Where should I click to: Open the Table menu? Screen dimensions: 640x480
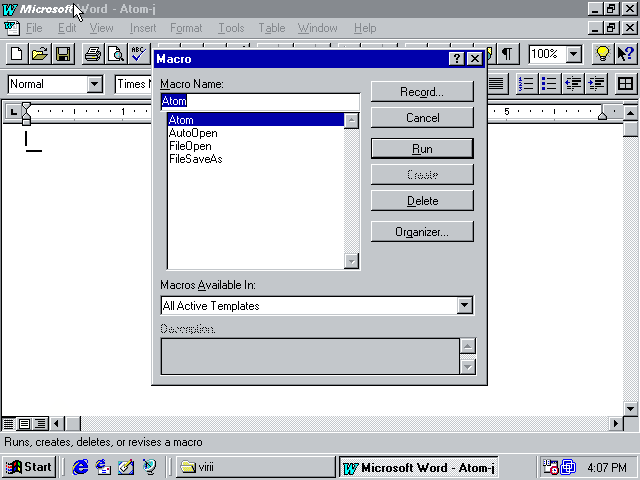[x=272, y=28]
